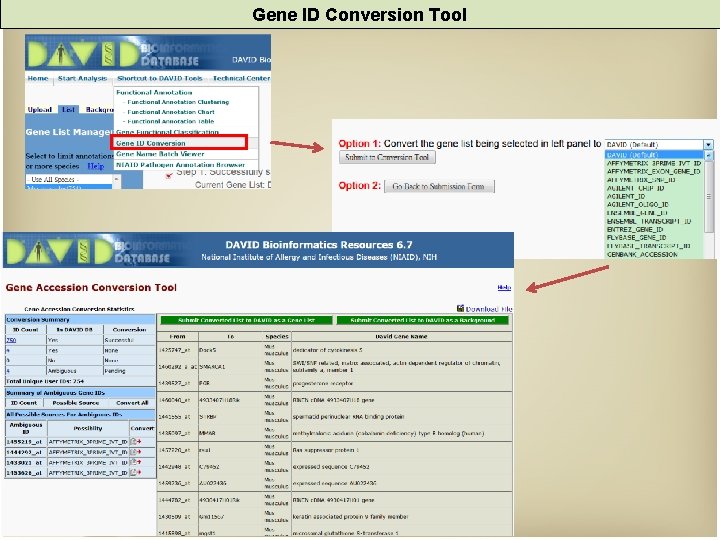Click convert icon for ambiguous ID 1455215_at
The width and height of the screenshot is (720, 540).
[136, 441]
